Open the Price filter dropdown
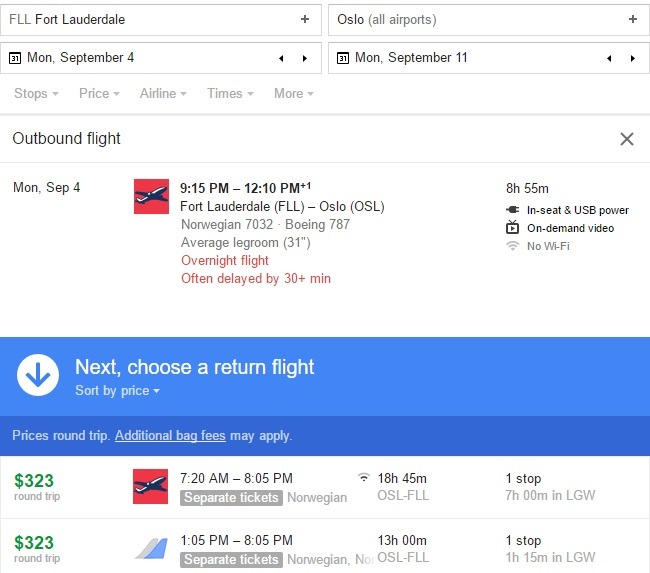This screenshot has width=650, height=573. pyautogui.click(x=99, y=94)
